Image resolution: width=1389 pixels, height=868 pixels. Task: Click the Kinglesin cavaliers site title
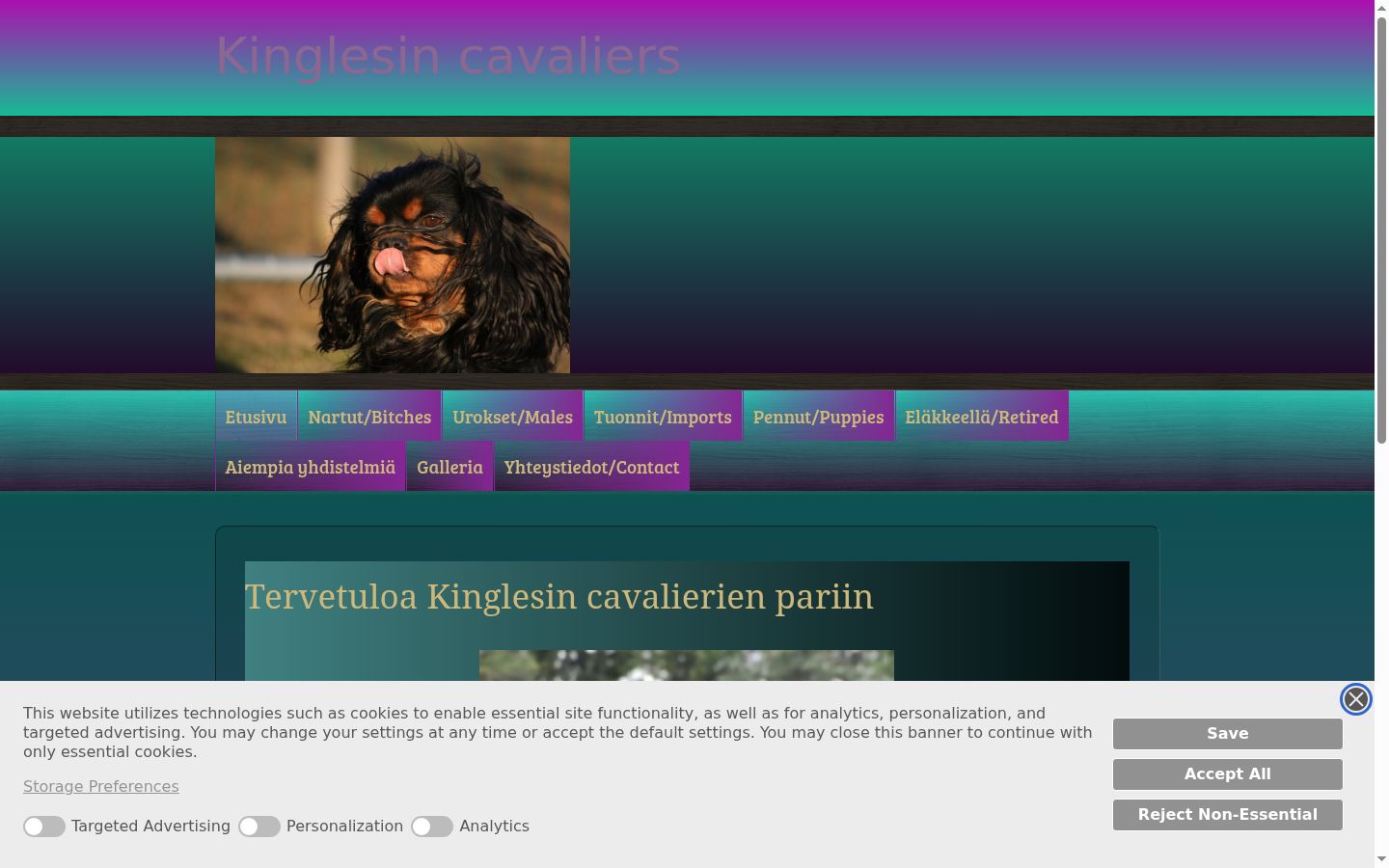pos(448,56)
